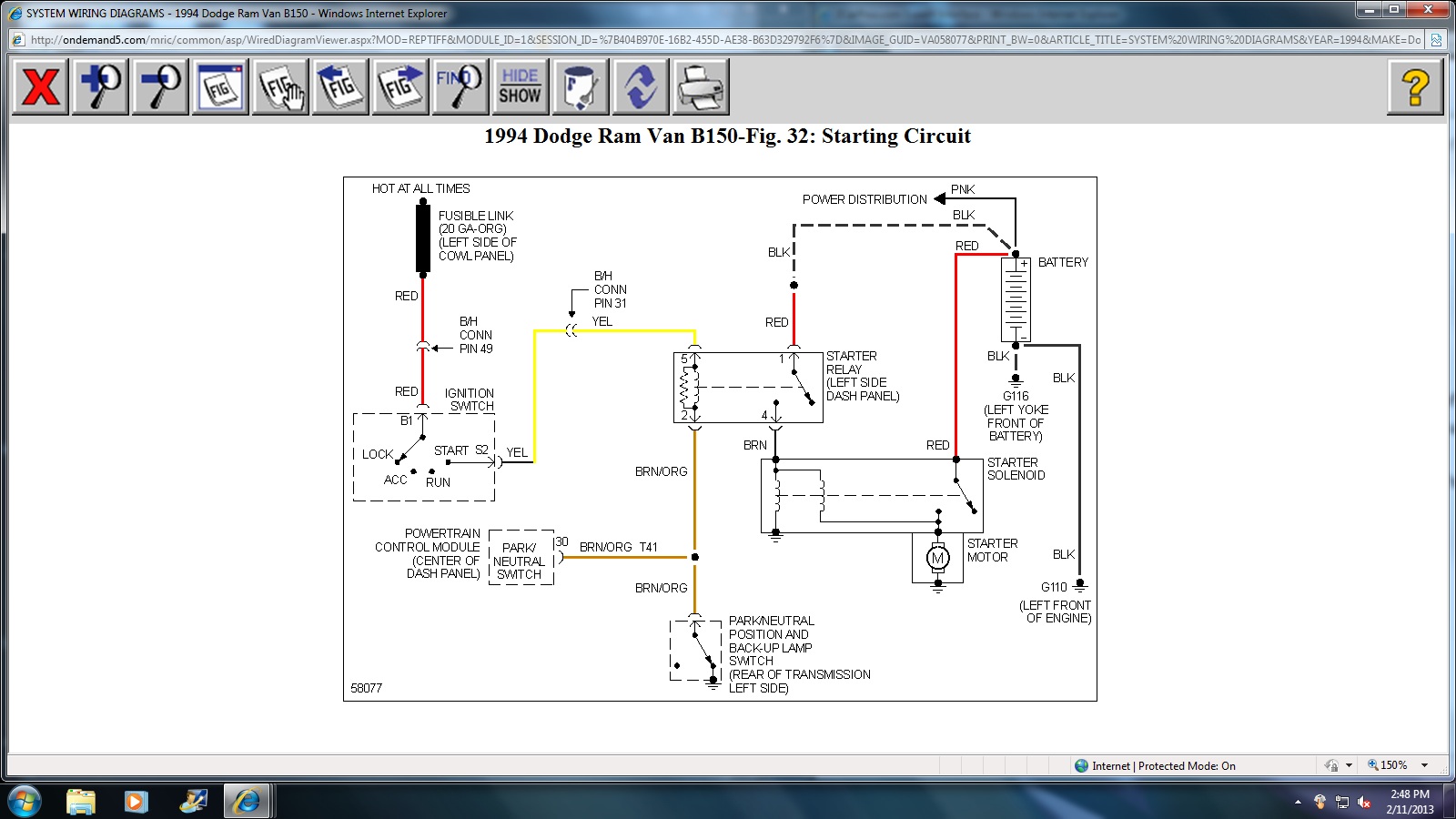
Task: Toggle mute on the taskbar volume icon
Action: click(x=1363, y=802)
